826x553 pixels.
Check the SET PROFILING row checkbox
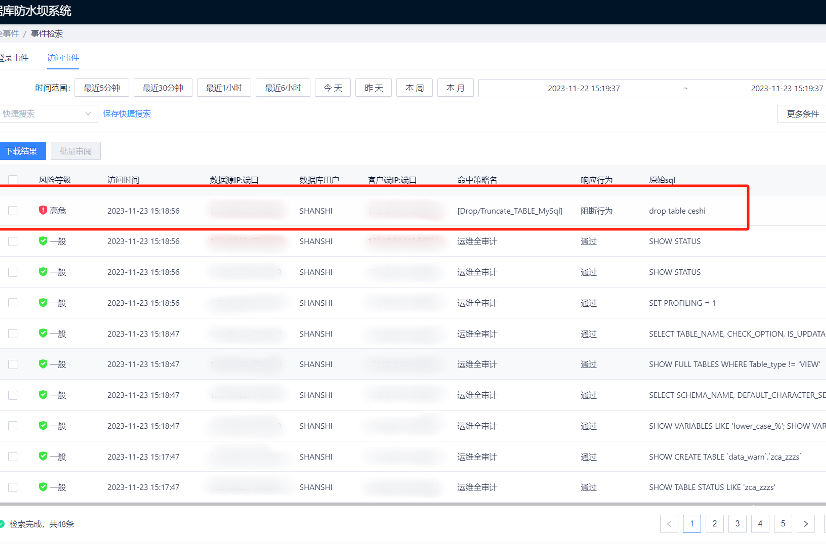click(13, 303)
